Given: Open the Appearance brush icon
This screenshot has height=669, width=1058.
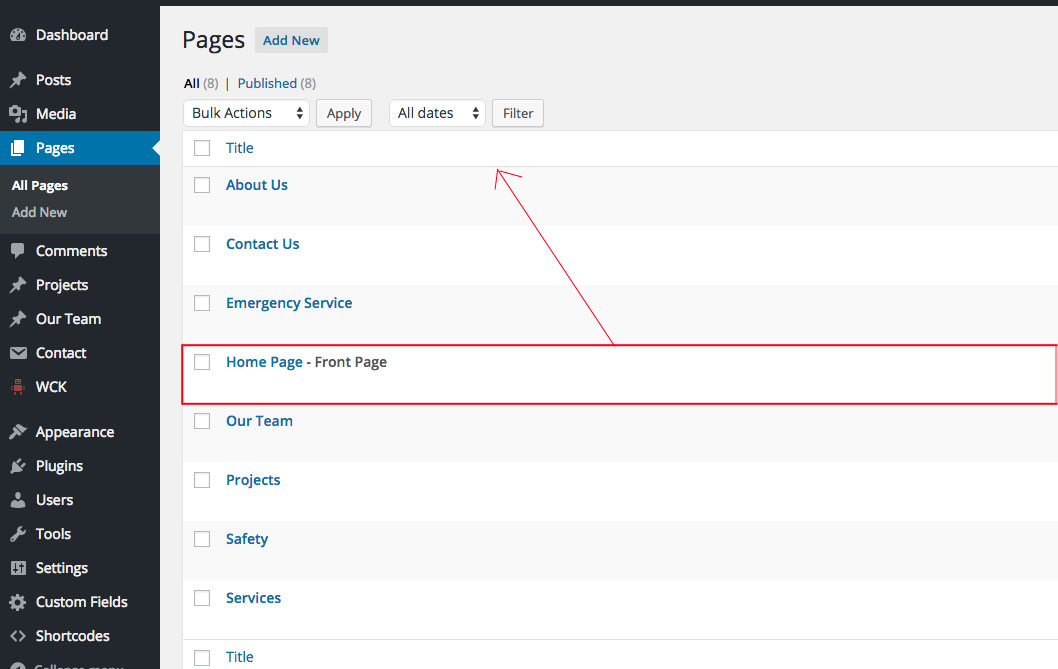Looking at the screenshot, I should click(20, 431).
